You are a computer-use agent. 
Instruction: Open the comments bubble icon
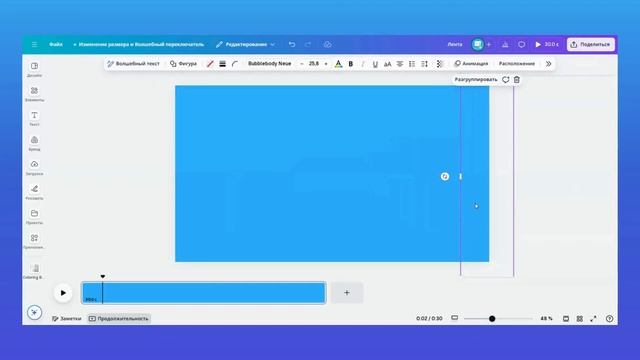point(521,44)
